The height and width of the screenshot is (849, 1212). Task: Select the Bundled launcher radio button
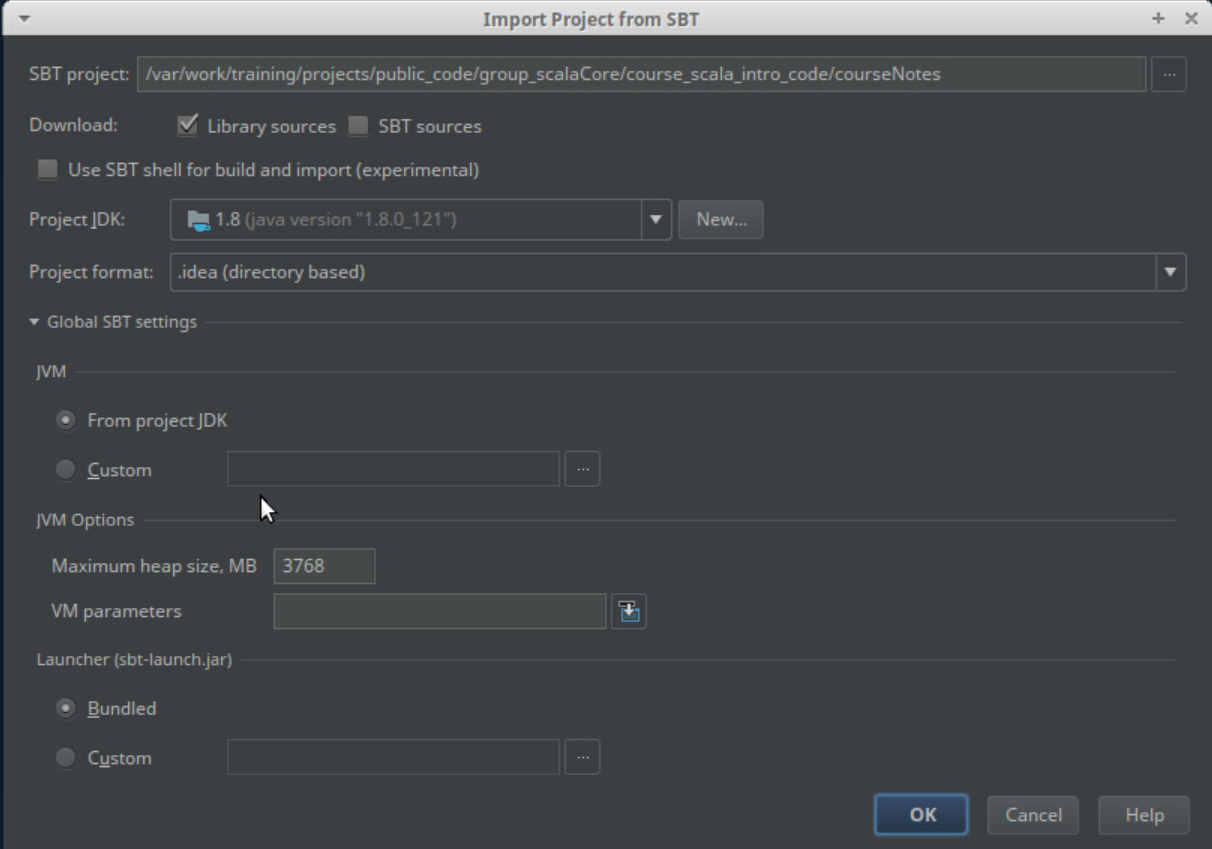66,708
